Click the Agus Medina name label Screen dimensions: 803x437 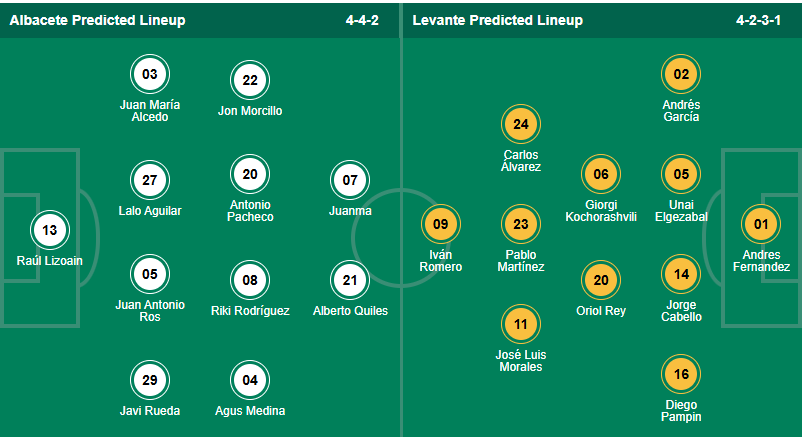pos(250,411)
